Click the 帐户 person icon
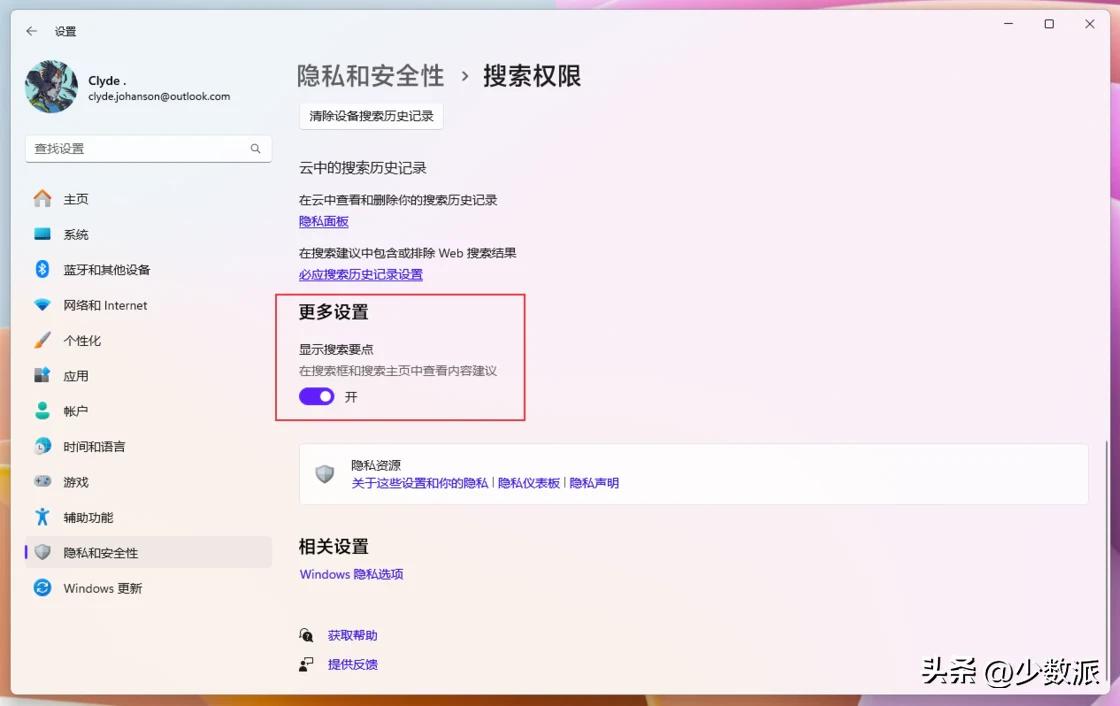Viewport: 1120px width, 706px height. (42, 411)
